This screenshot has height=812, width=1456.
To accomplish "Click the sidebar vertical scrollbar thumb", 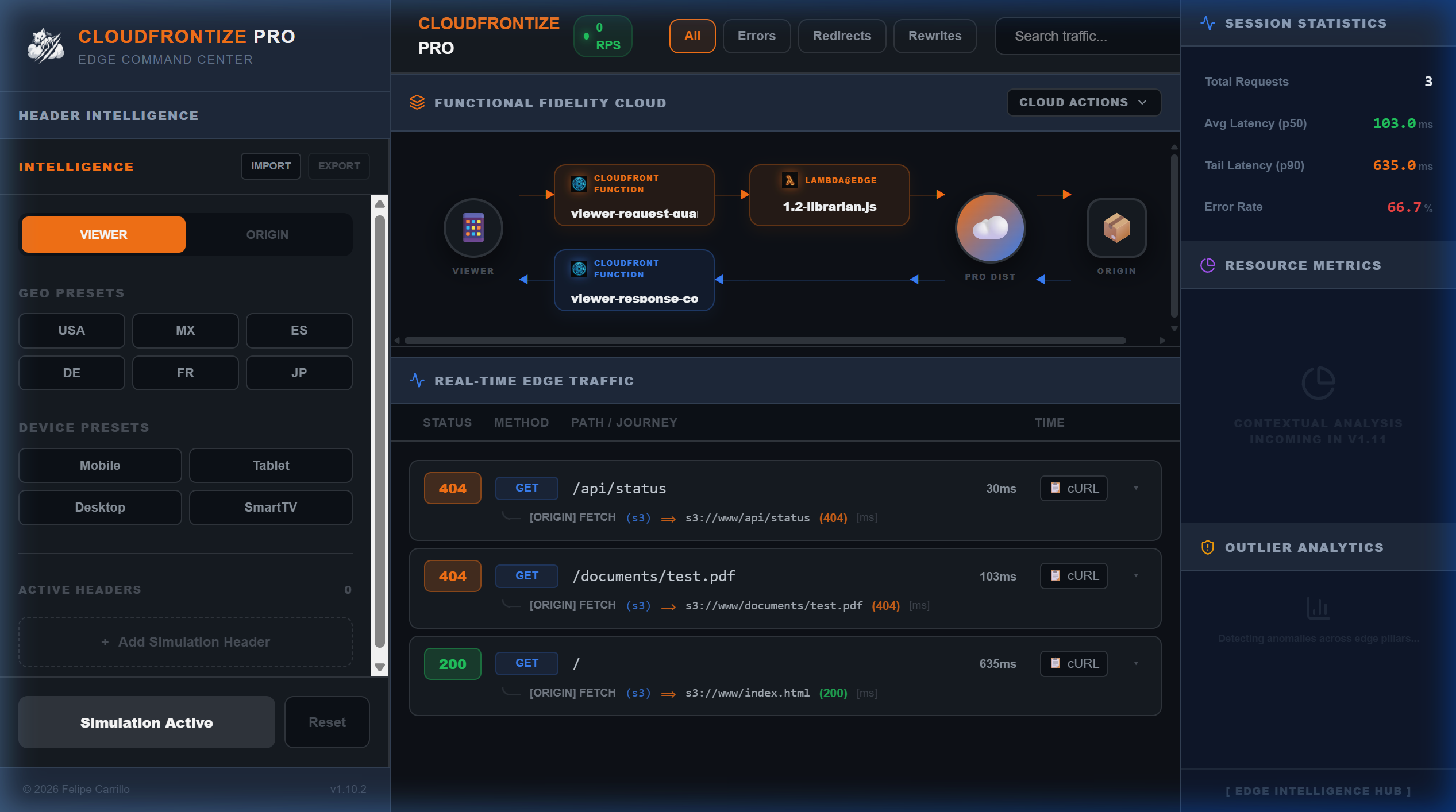I will (x=380, y=432).
